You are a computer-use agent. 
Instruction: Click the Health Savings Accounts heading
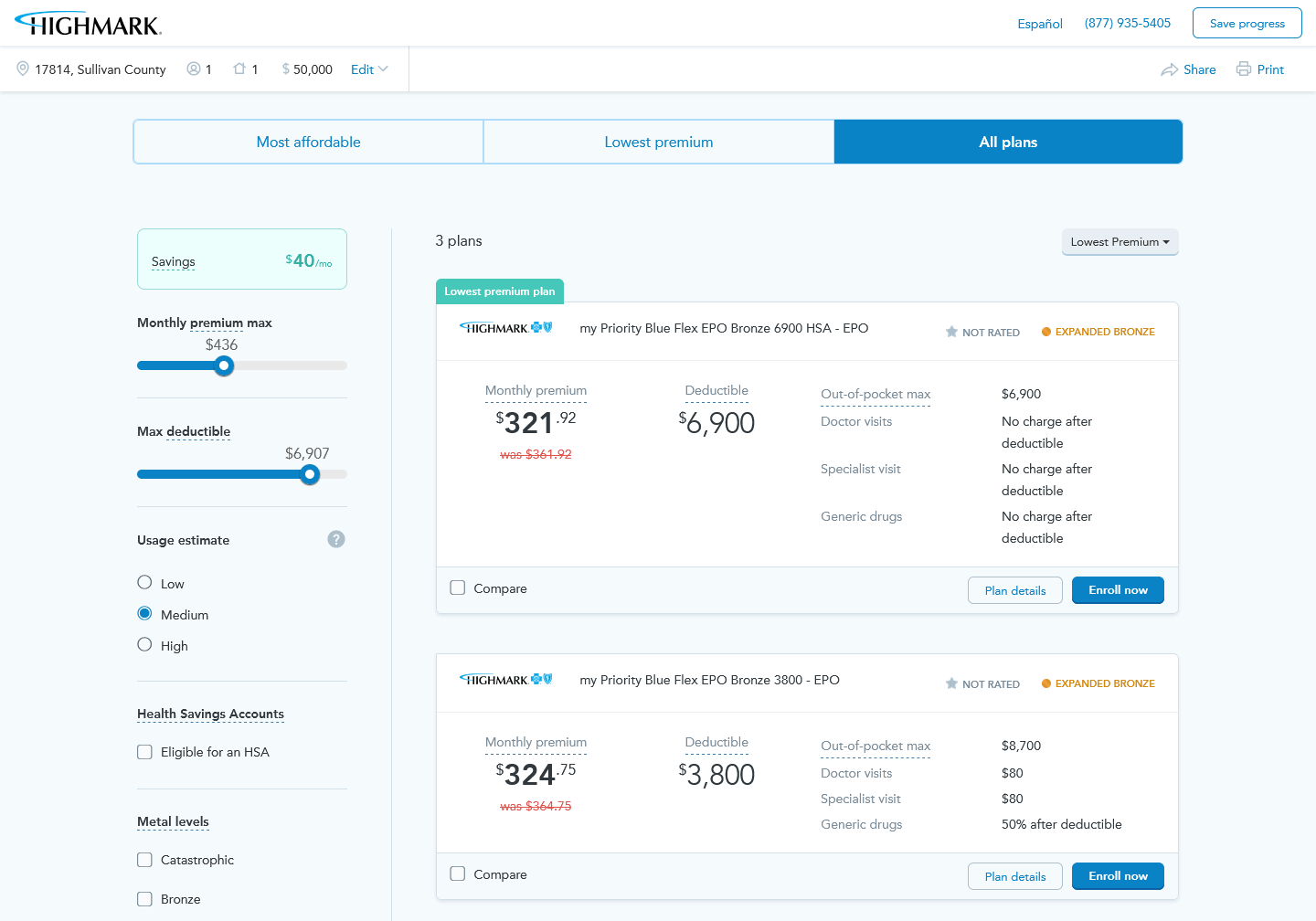click(210, 714)
